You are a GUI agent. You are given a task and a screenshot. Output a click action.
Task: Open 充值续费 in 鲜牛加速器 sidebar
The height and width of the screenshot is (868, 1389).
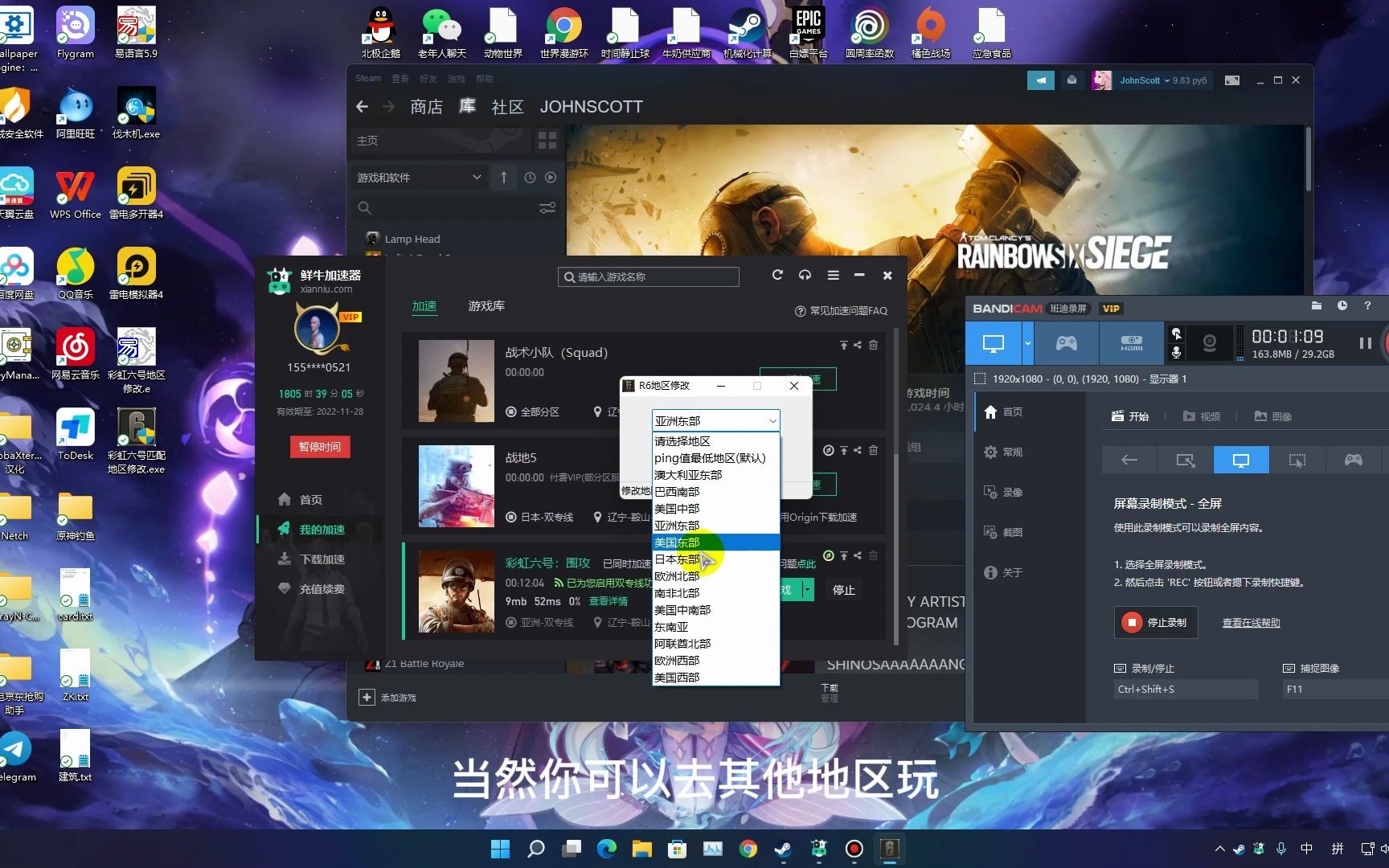coord(311,589)
